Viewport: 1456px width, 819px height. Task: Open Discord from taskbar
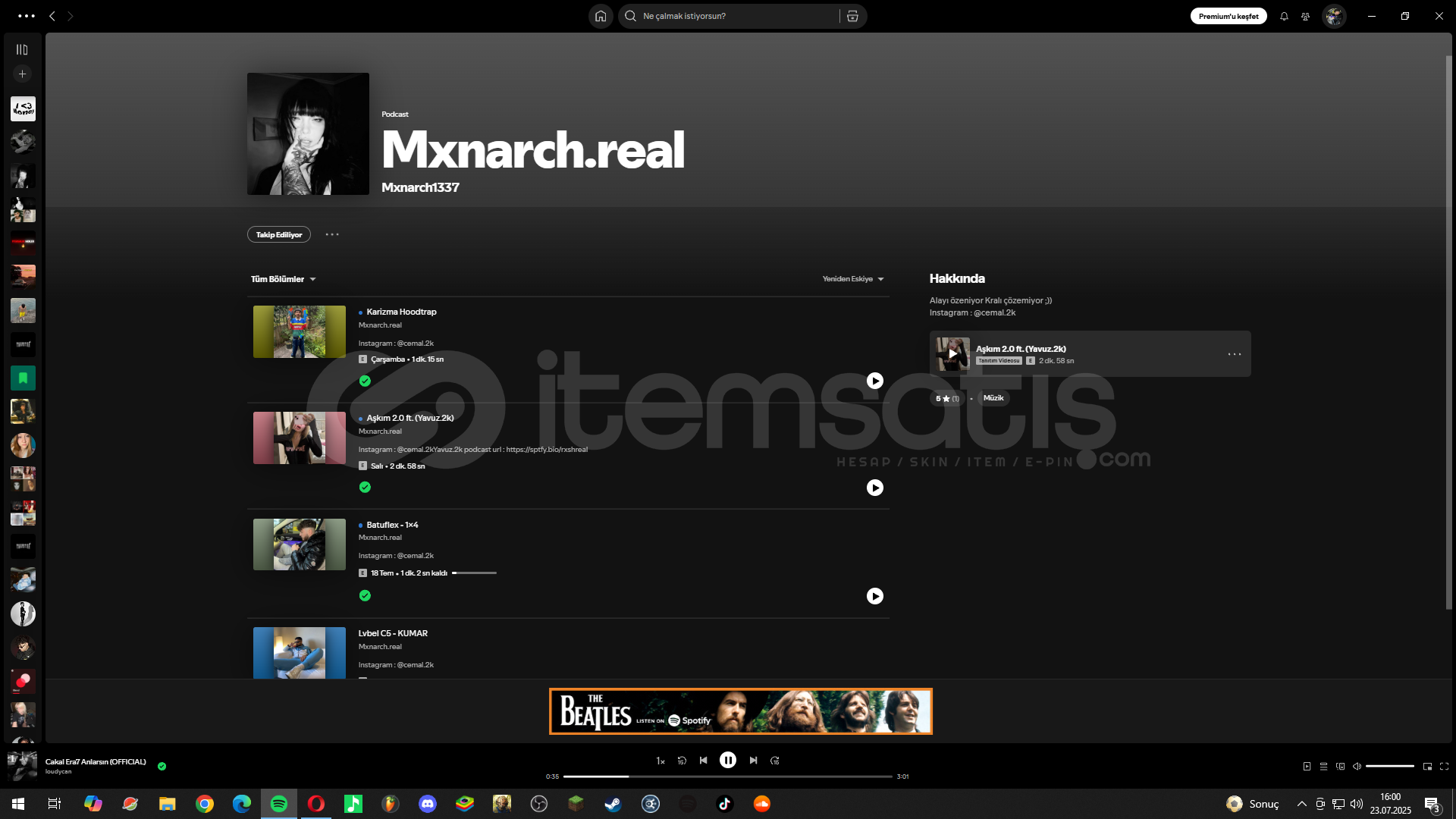click(428, 804)
